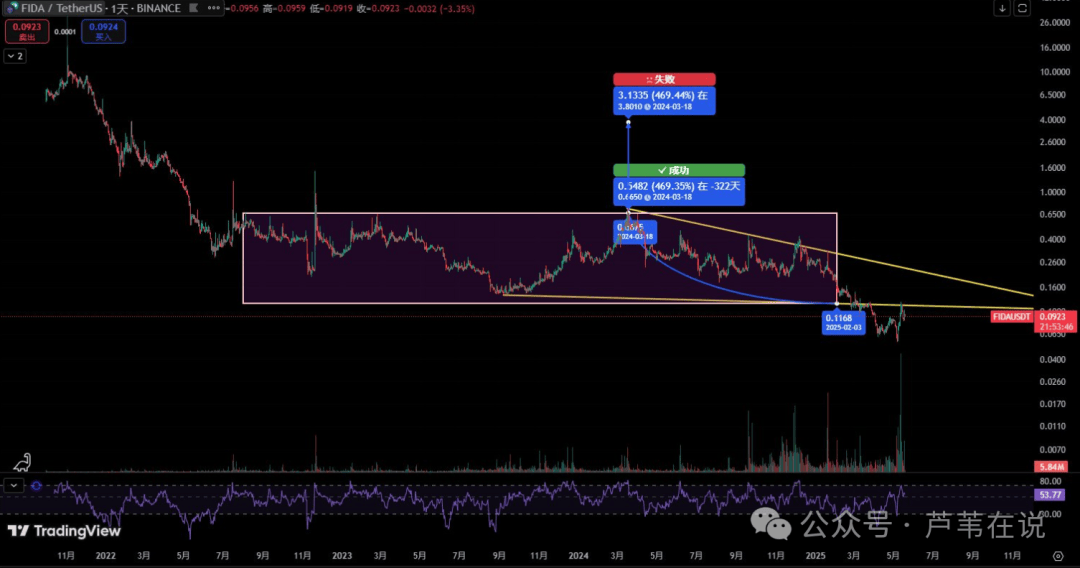This screenshot has width=1080, height=568.
Task: Click the FIDAUSDT red price label
Action: click(x=1012, y=317)
